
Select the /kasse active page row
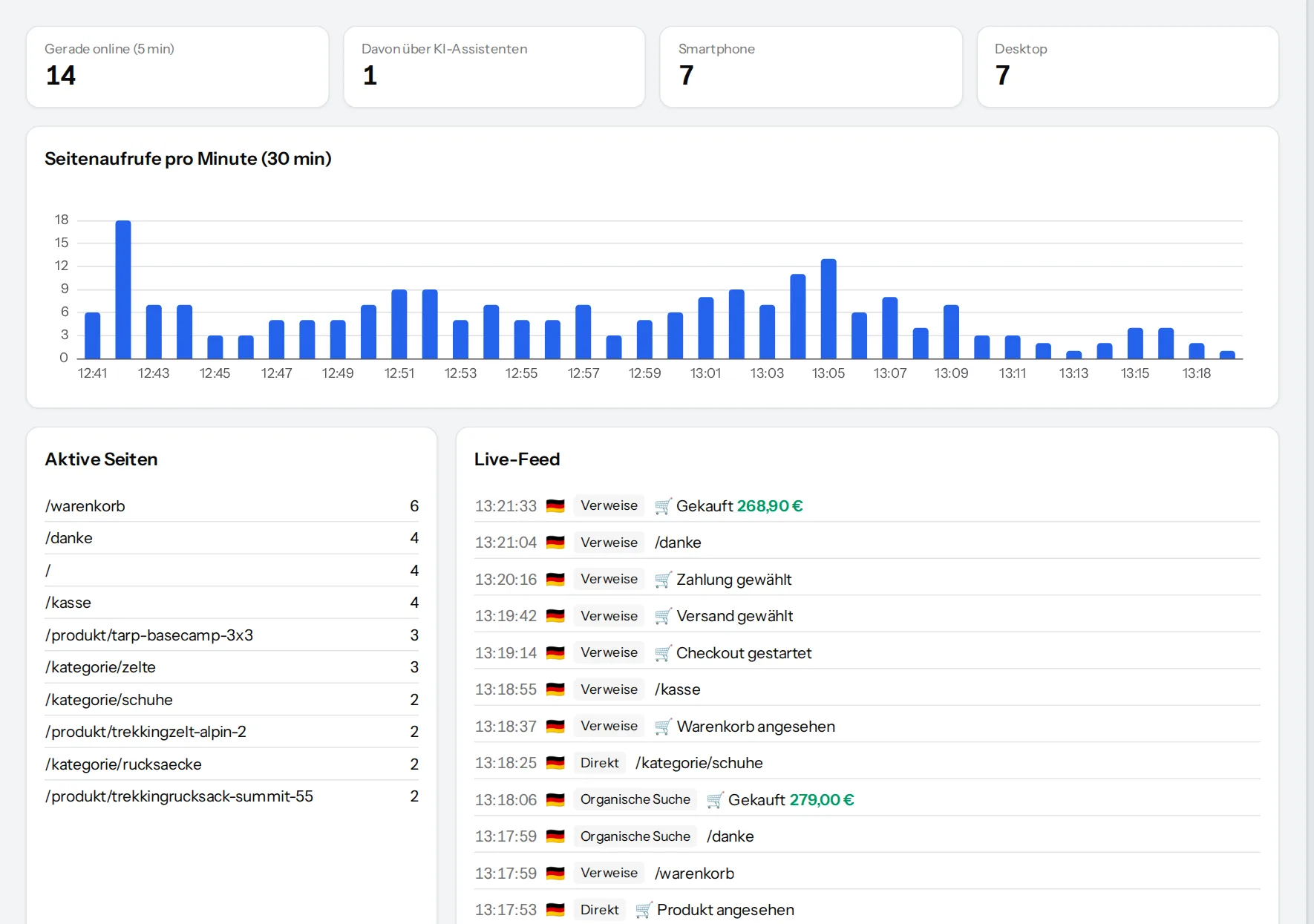[x=232, y=603]
